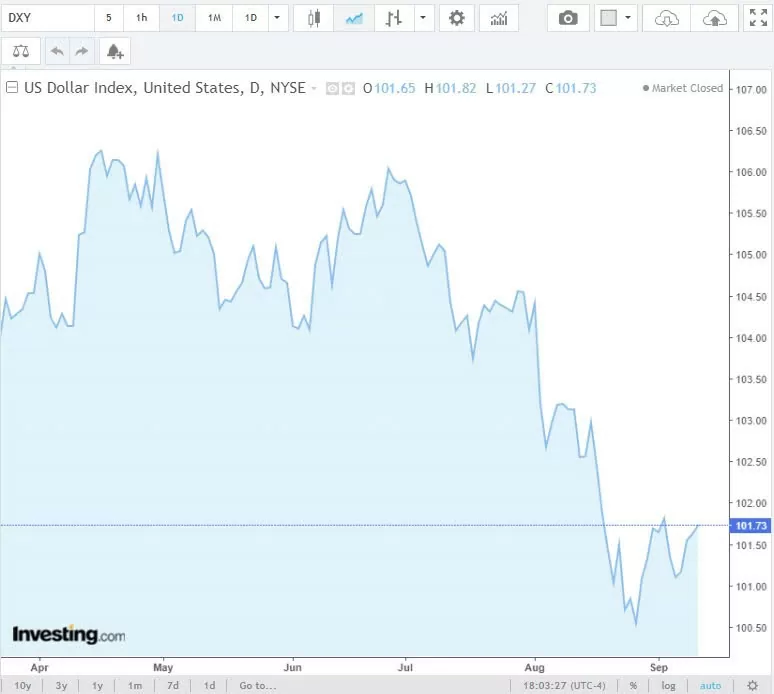Switch to the 1h interval
Screen dimensions: 774x694
pyautogui.click(x=142, y=18)
